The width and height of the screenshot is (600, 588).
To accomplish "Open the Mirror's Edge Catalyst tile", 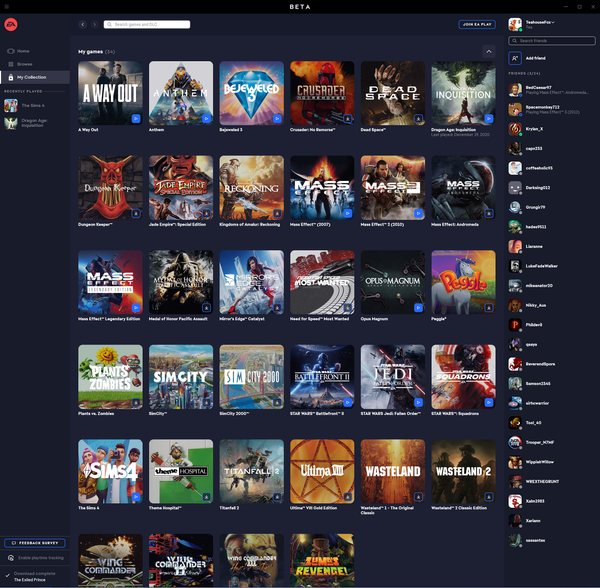I will pyautogui.click(x=251, y=282).
